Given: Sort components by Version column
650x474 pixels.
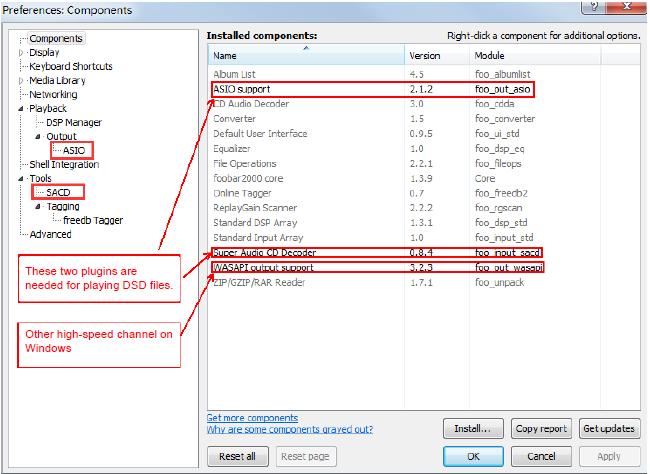Looking at the screenshot, I should (437, 55).
